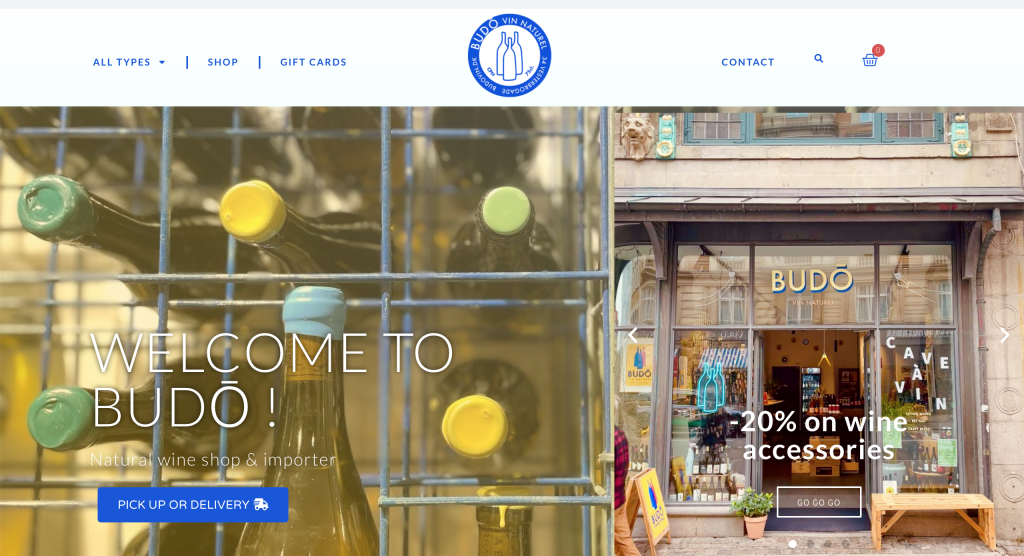The height and width of the screenshot is (556, 1024).
Task: Open the CONTACT page
Action: click(748, 62)
